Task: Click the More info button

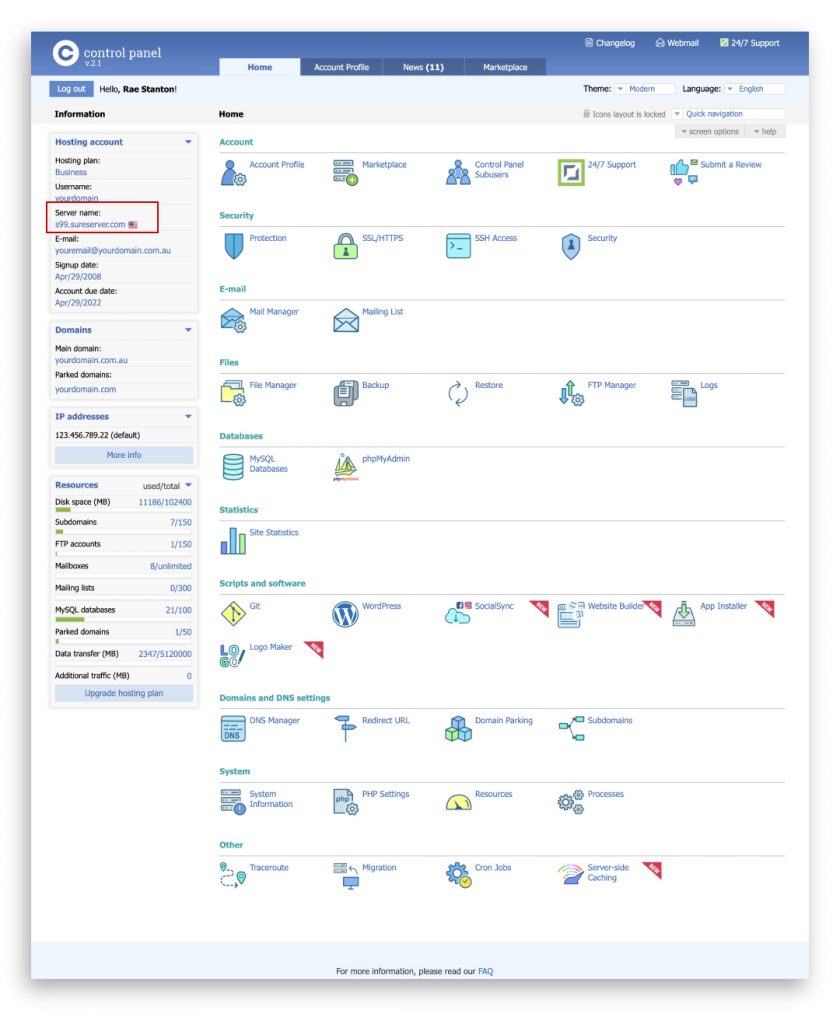Action: pos(123,455)
